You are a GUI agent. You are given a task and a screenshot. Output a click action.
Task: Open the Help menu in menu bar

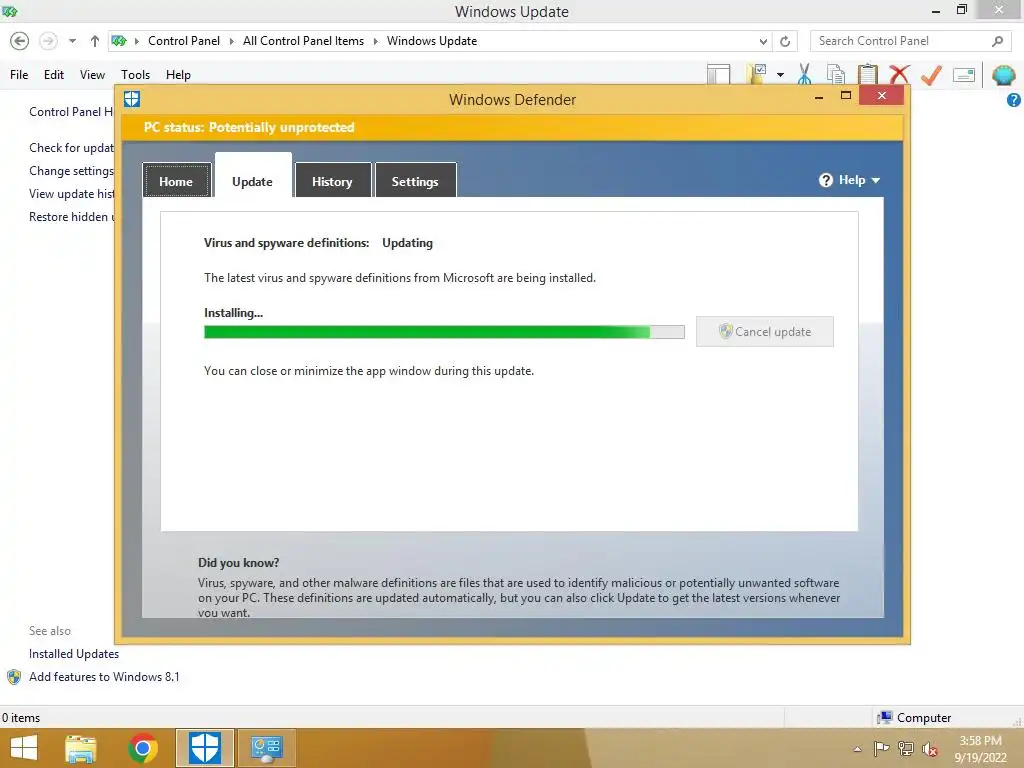[x=178, y=74]
